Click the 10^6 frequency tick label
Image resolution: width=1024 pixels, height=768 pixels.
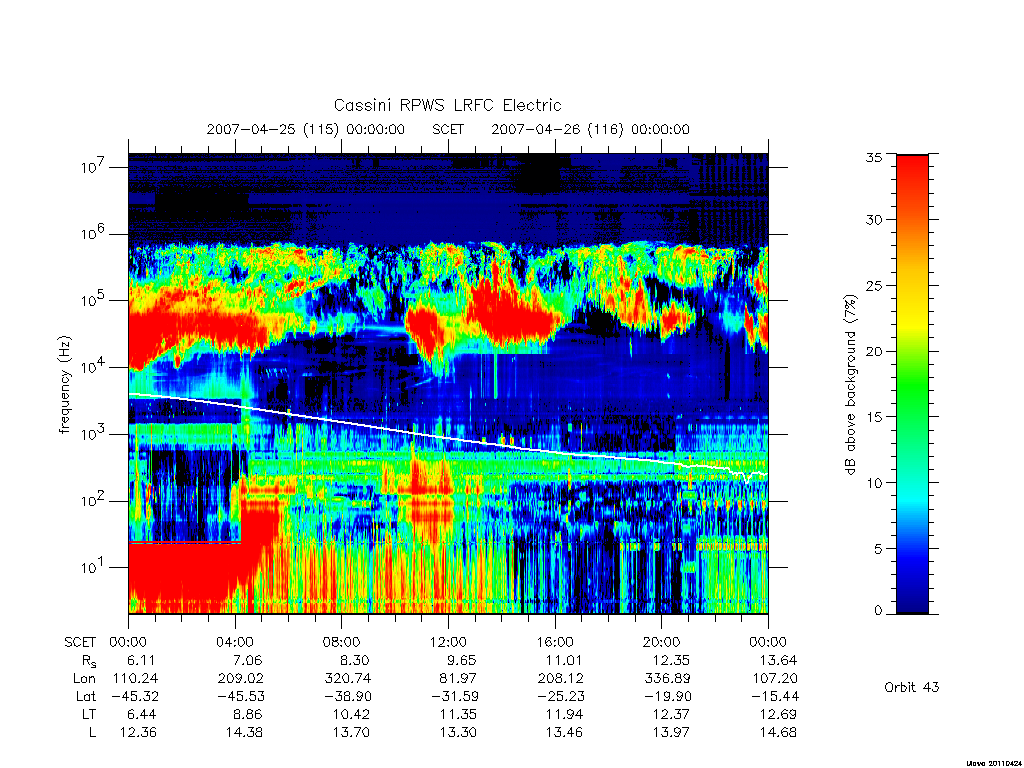click(94, 233)
